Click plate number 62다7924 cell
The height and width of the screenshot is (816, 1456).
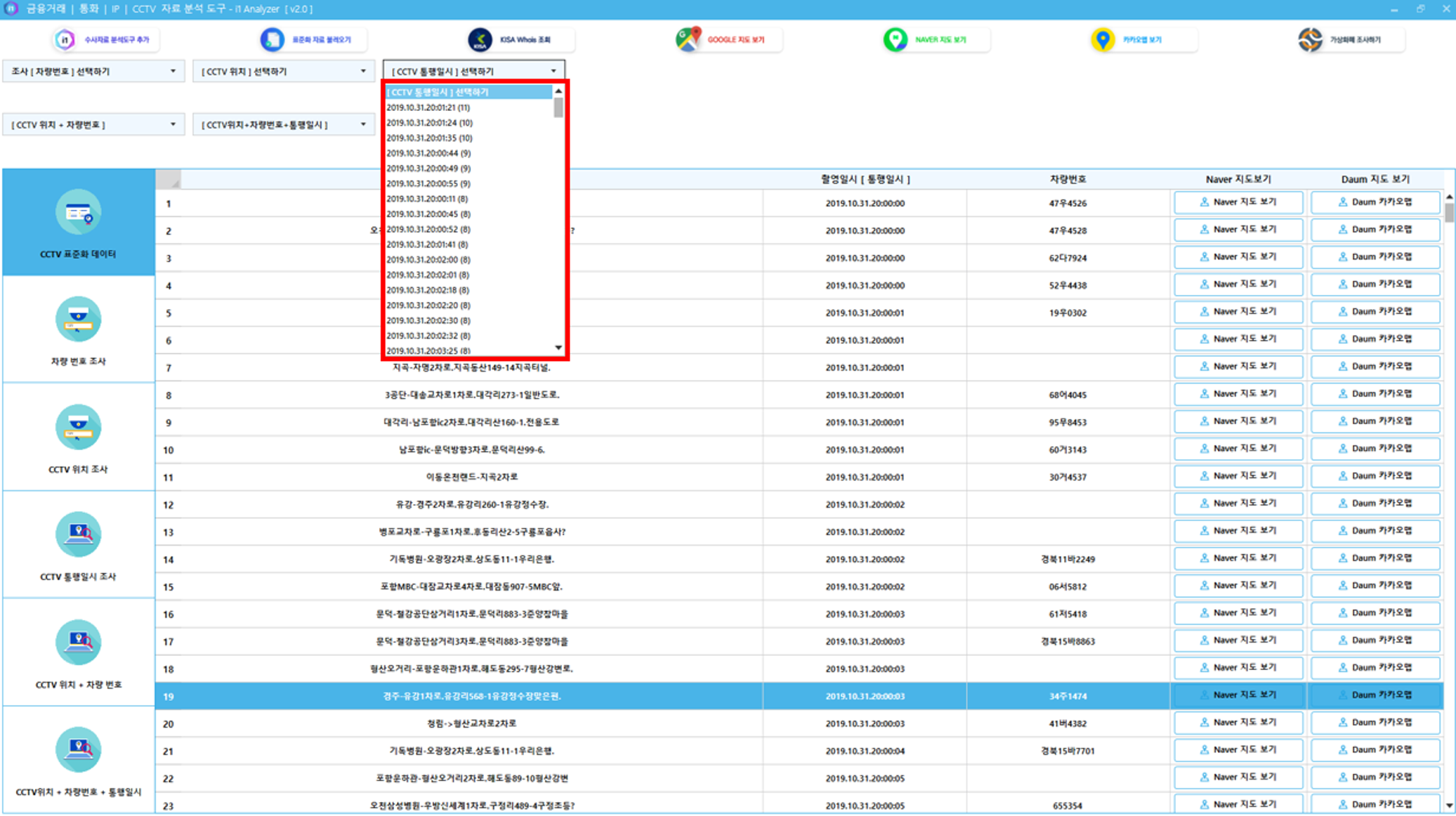[1068, 258]
